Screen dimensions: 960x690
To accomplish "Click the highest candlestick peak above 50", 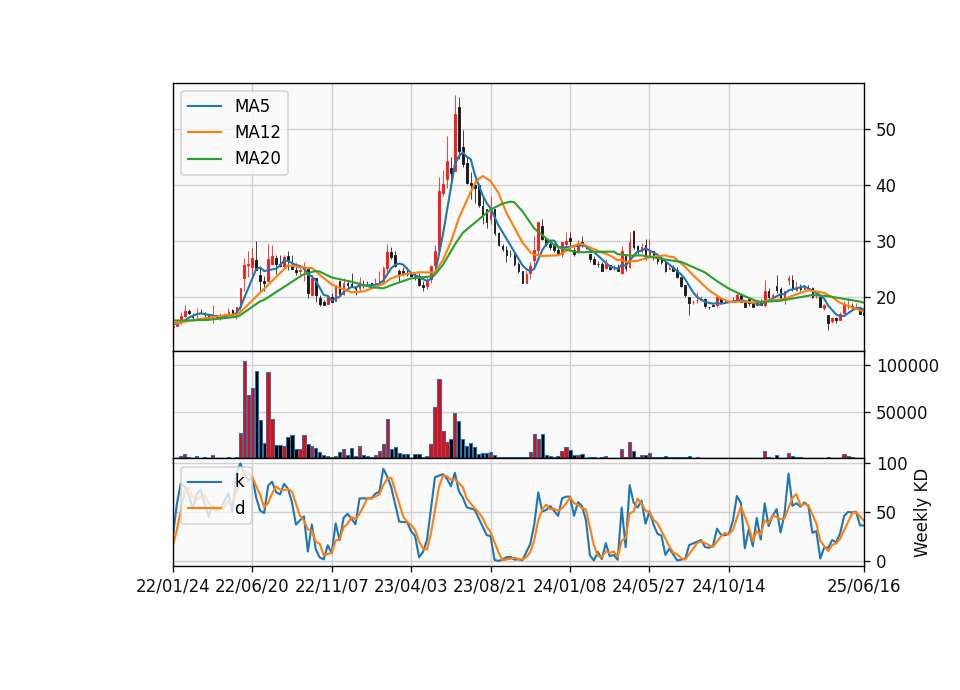I will (456, 132).
